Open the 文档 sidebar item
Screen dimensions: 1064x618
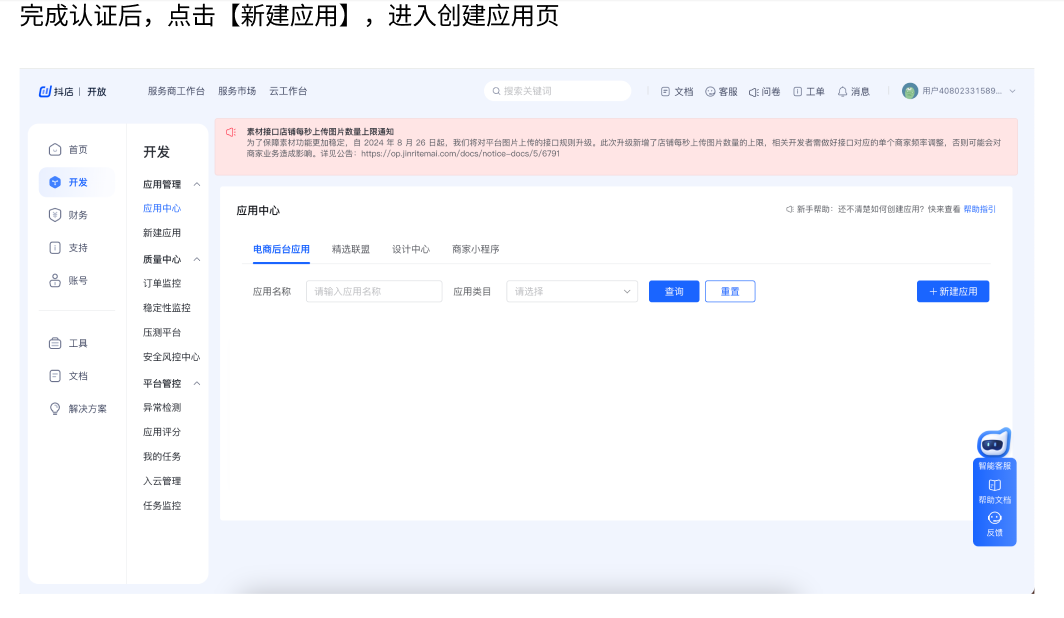(x=68, y=376)
